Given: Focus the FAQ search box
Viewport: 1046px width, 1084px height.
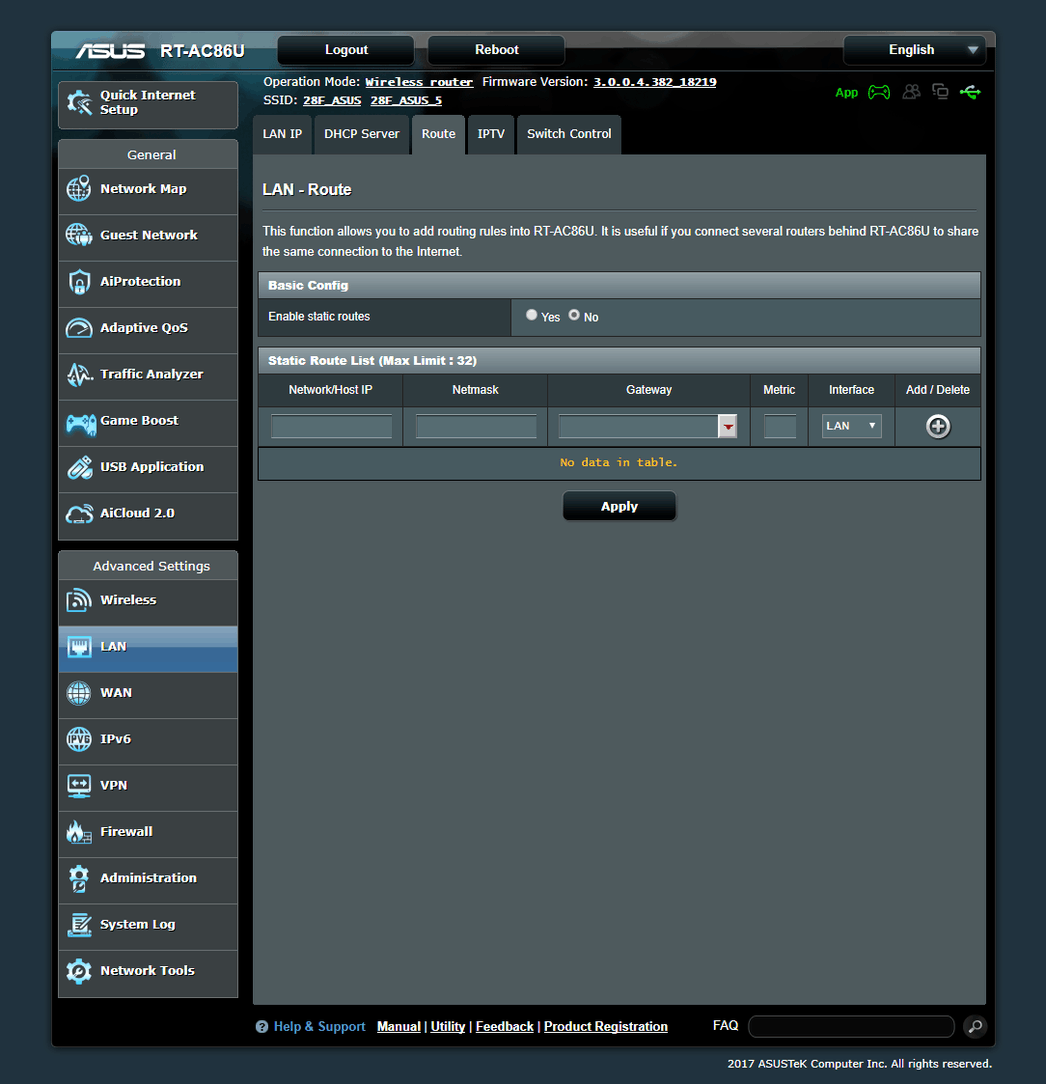Looking at the screenshot, I should [851, 1027].
